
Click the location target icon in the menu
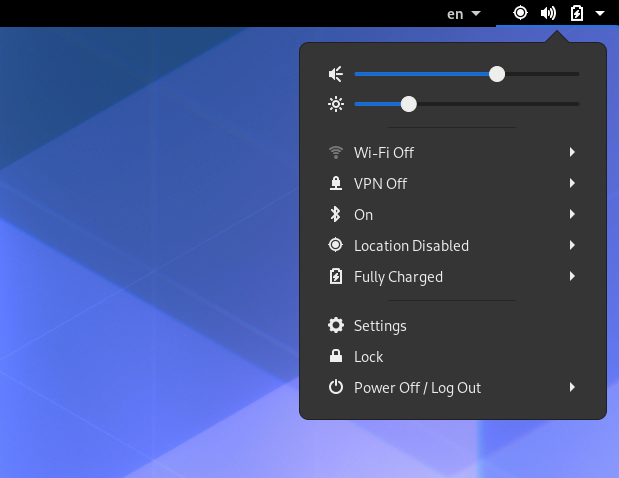[x=336, y=245]
